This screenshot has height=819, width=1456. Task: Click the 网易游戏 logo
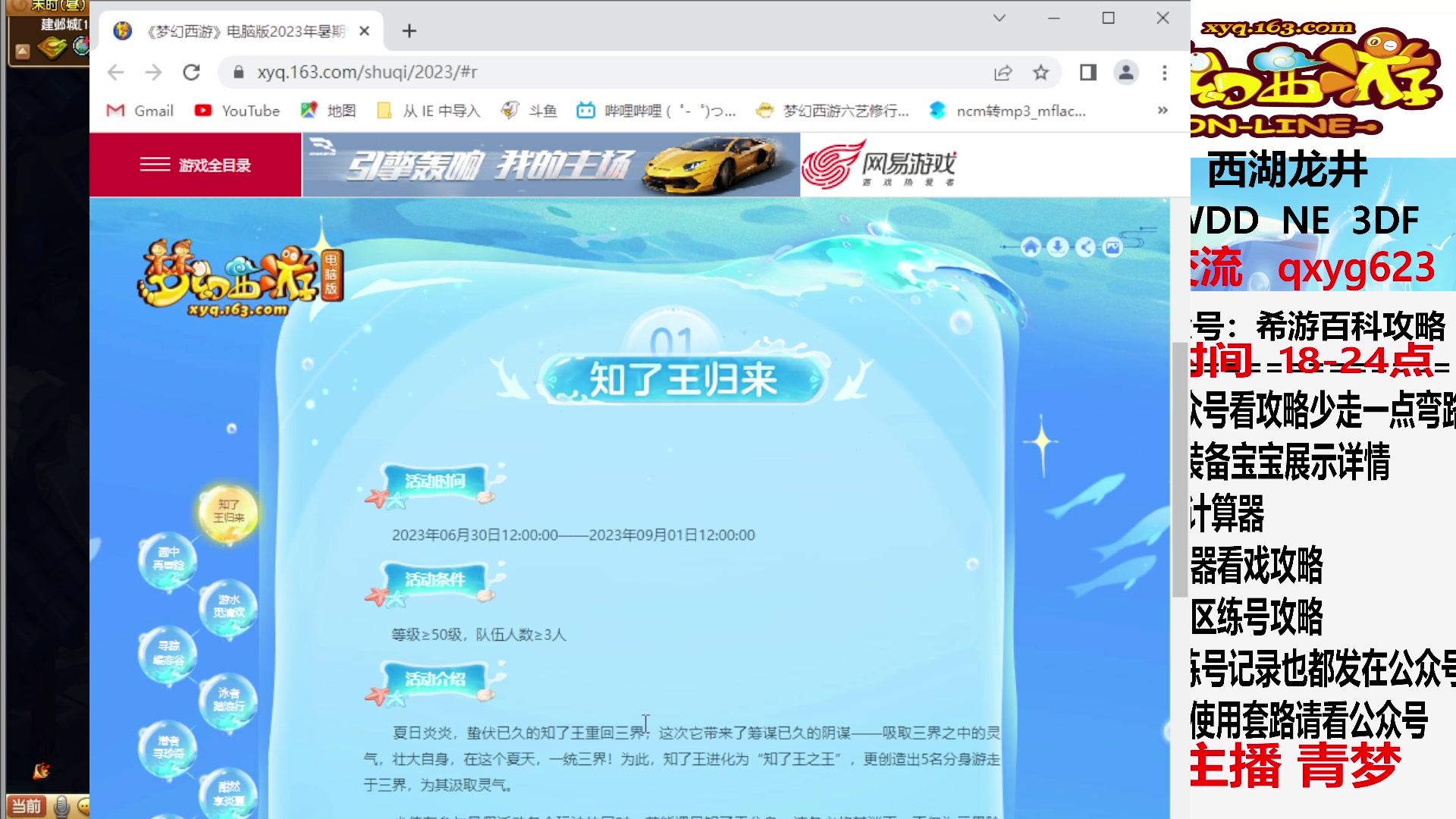point(880,164)
